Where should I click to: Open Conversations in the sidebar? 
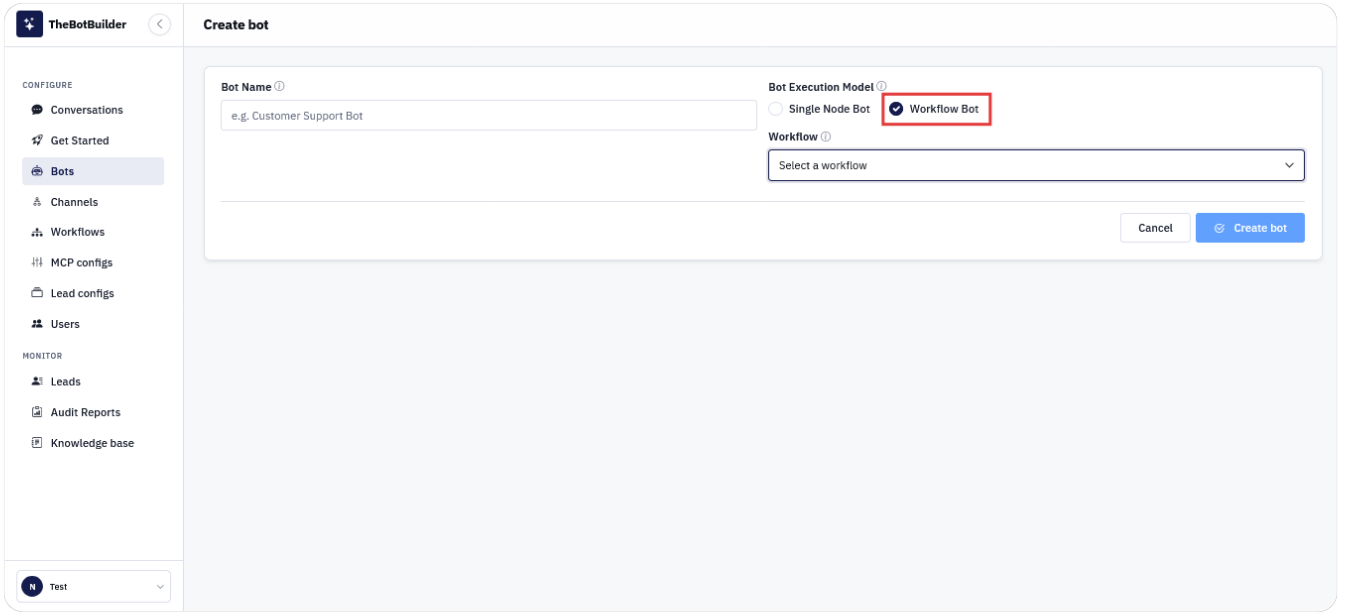click(93, 110)
